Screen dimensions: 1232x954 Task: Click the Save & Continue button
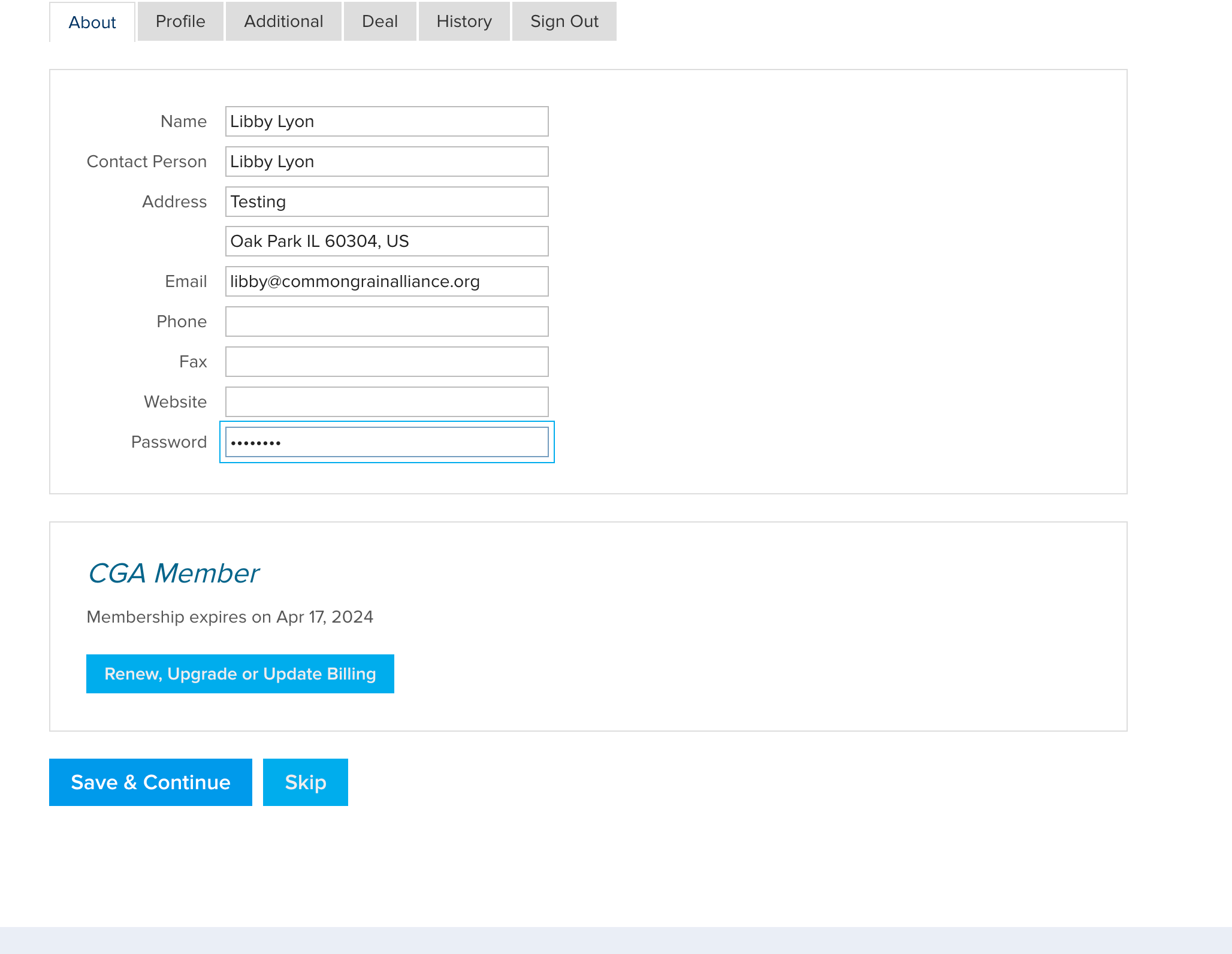click(150, 783)
